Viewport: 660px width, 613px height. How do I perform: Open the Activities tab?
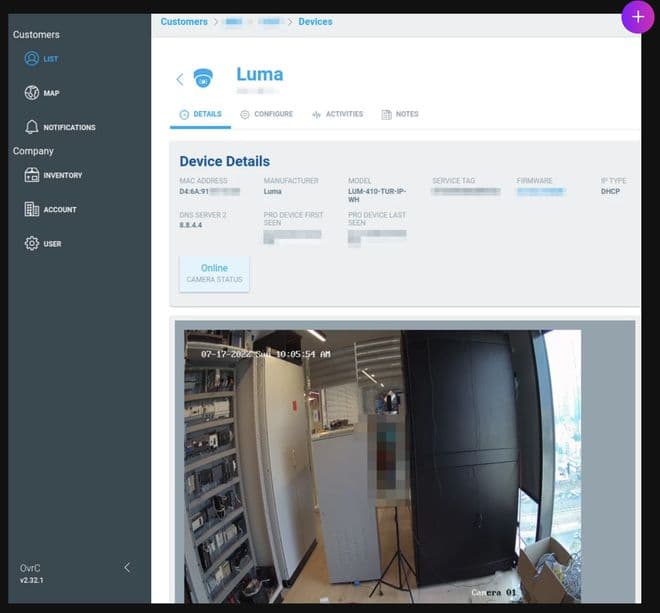[337, 115]
